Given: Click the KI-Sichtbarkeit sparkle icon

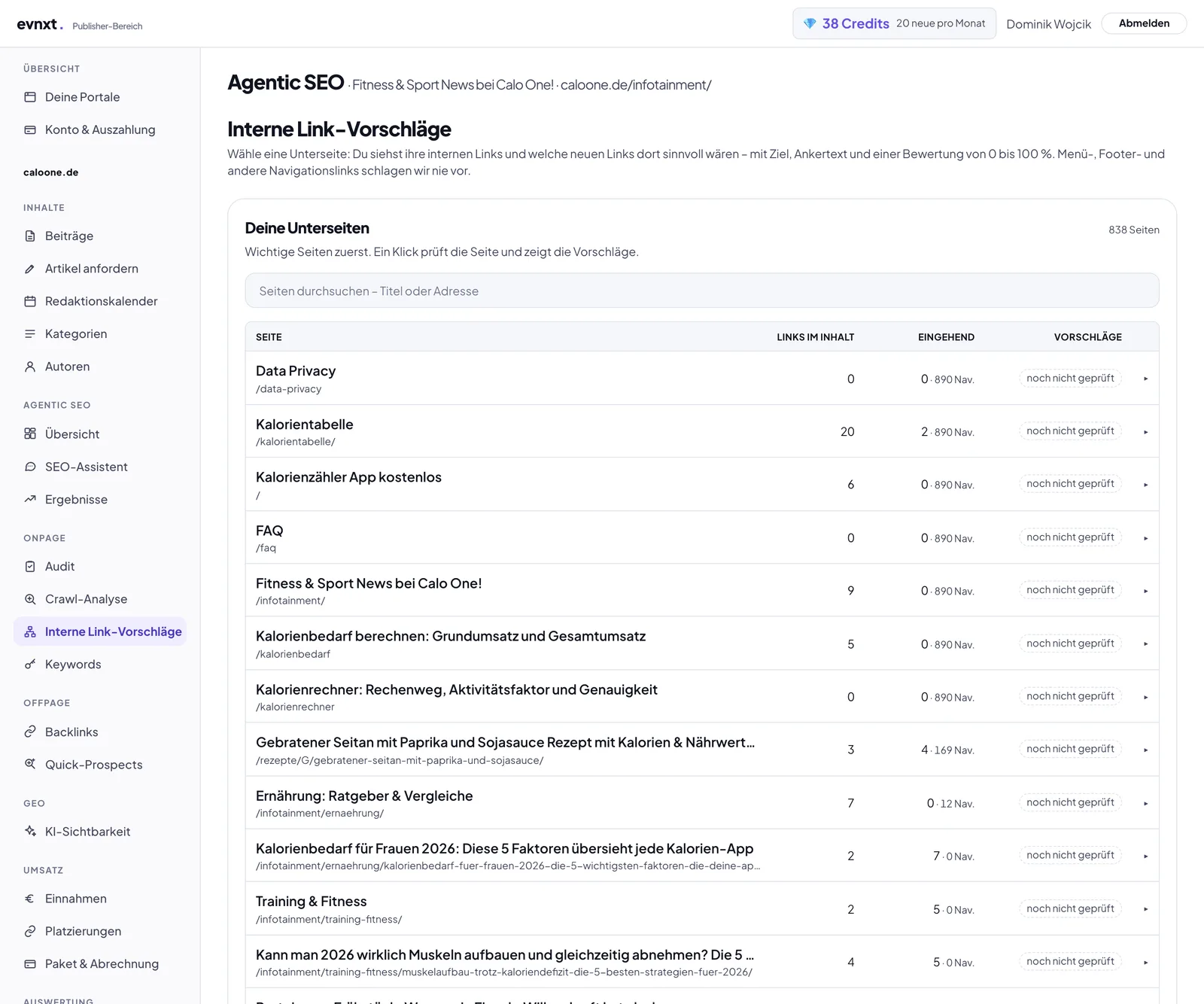Looking at the screenshot, I should pos(30,831).
